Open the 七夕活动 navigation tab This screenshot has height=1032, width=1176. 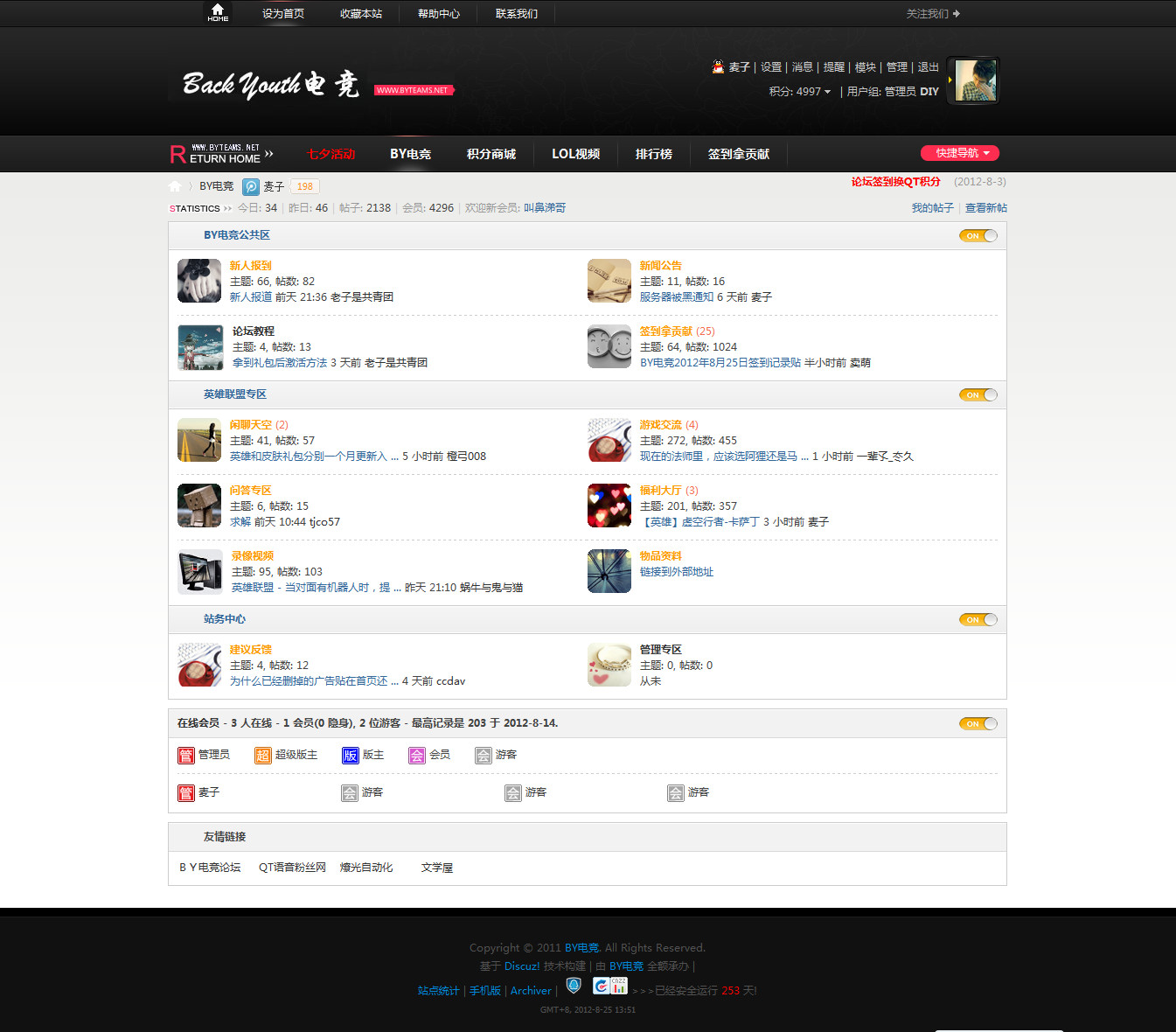coord(331,154)
